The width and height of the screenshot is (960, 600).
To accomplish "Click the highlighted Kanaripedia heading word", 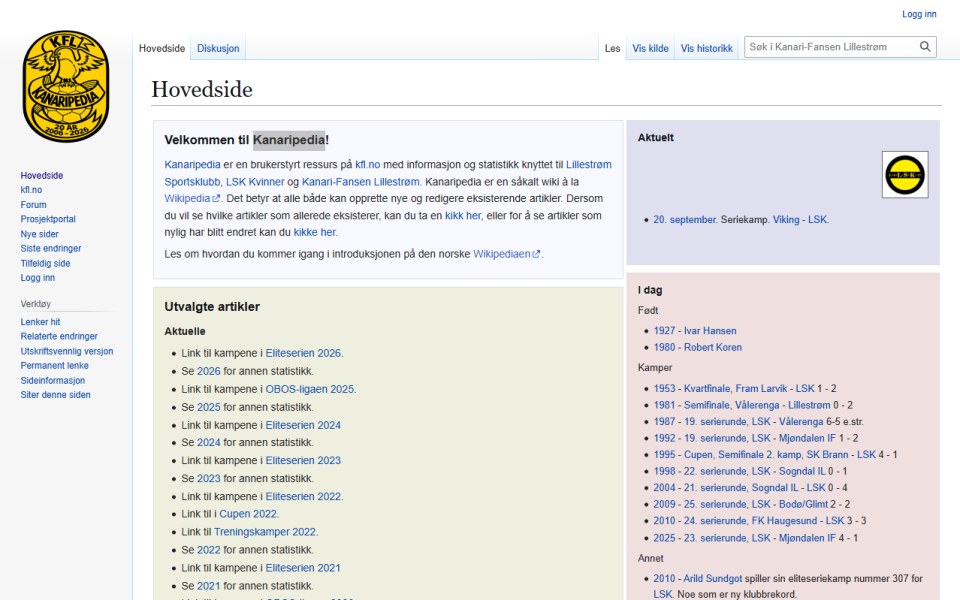I will tap(289, 140).
